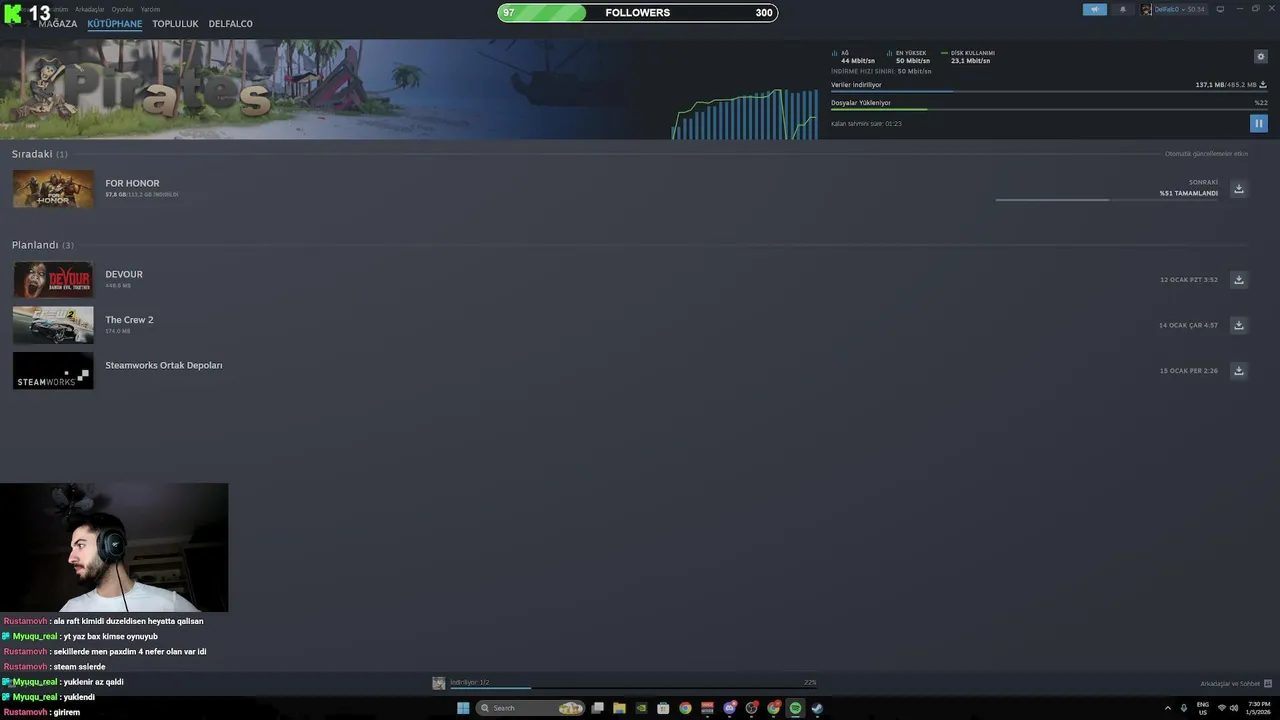Screen dimensions: 1280x720
Task: Click DEVOUR game thumbnail
Action: click(53, 280)
